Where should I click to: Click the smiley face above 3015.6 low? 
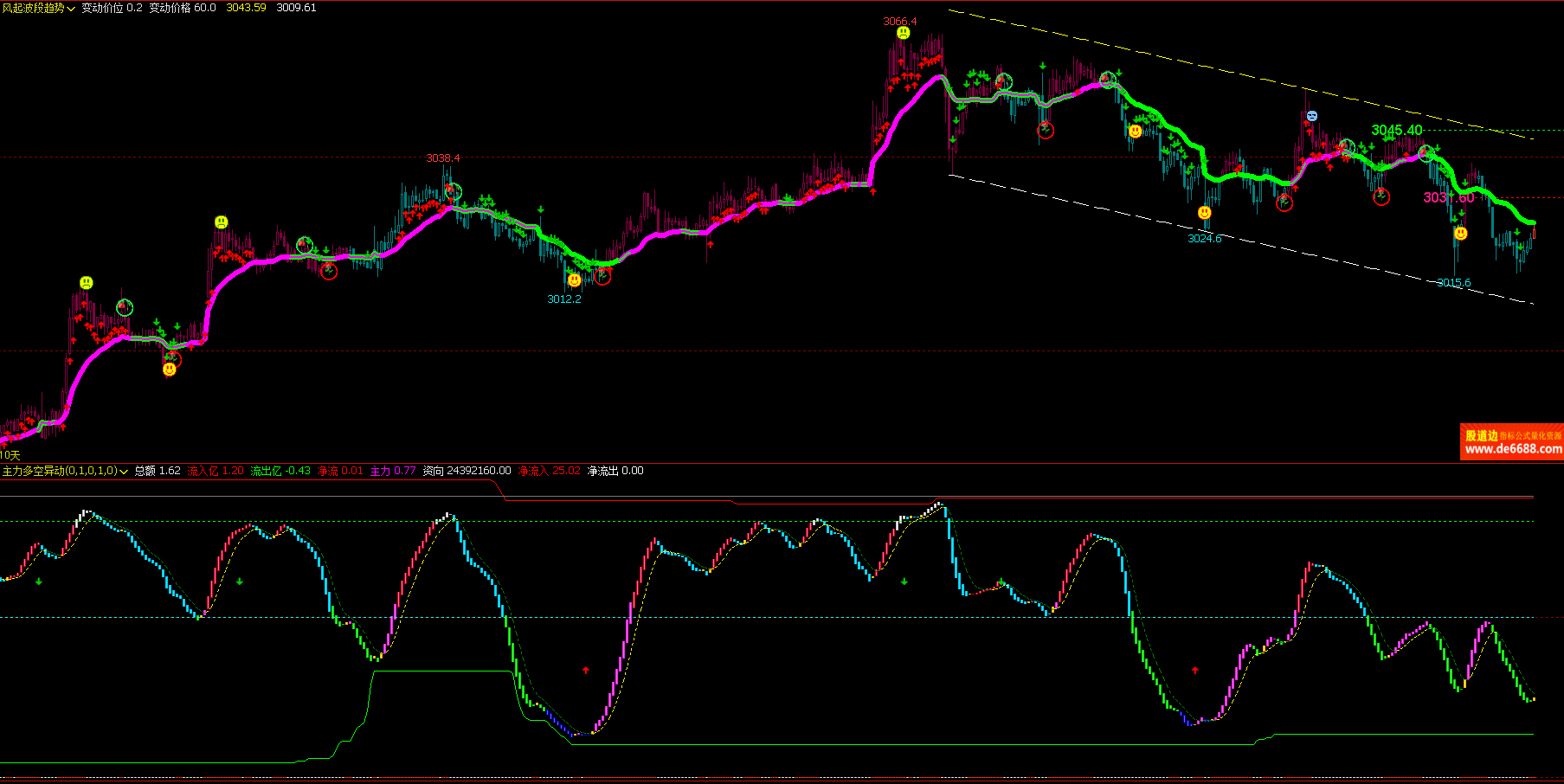1460,234
